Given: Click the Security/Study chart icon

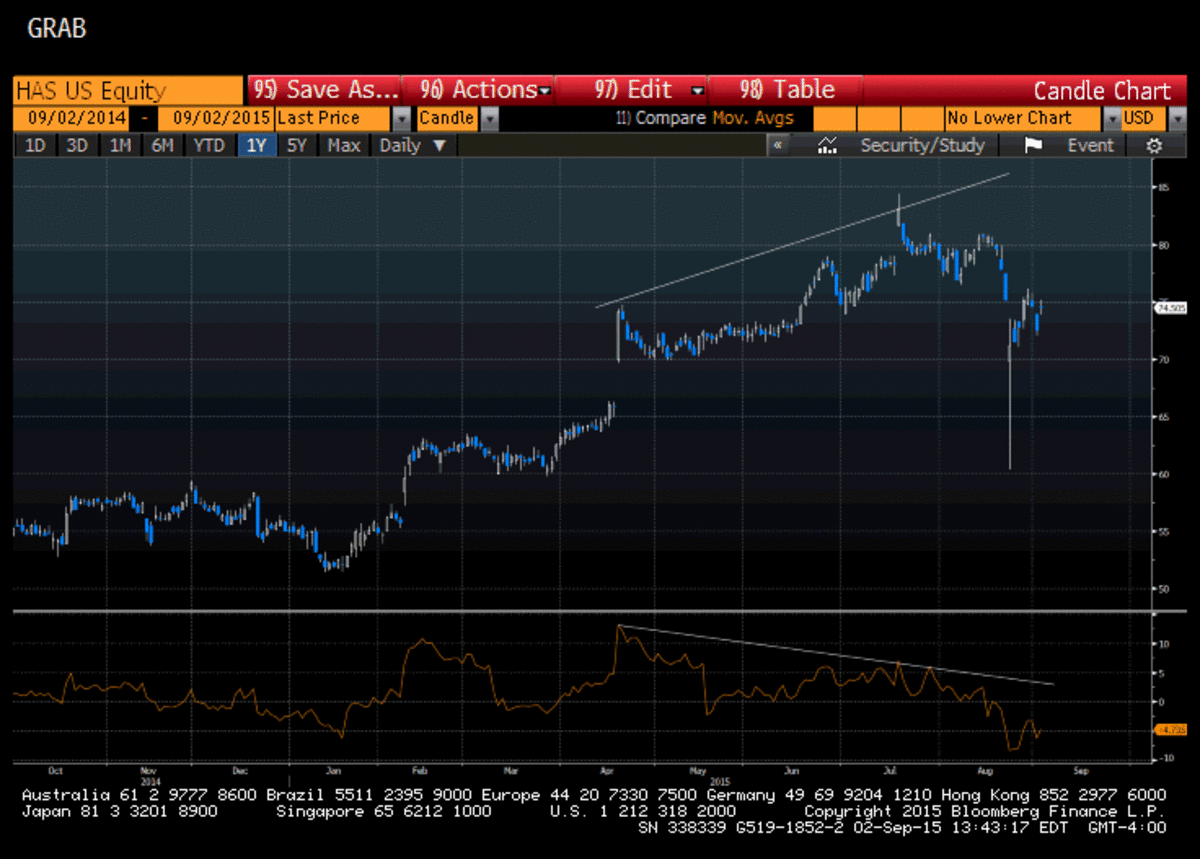Looking at the screenshot, I should pos(827,145).
